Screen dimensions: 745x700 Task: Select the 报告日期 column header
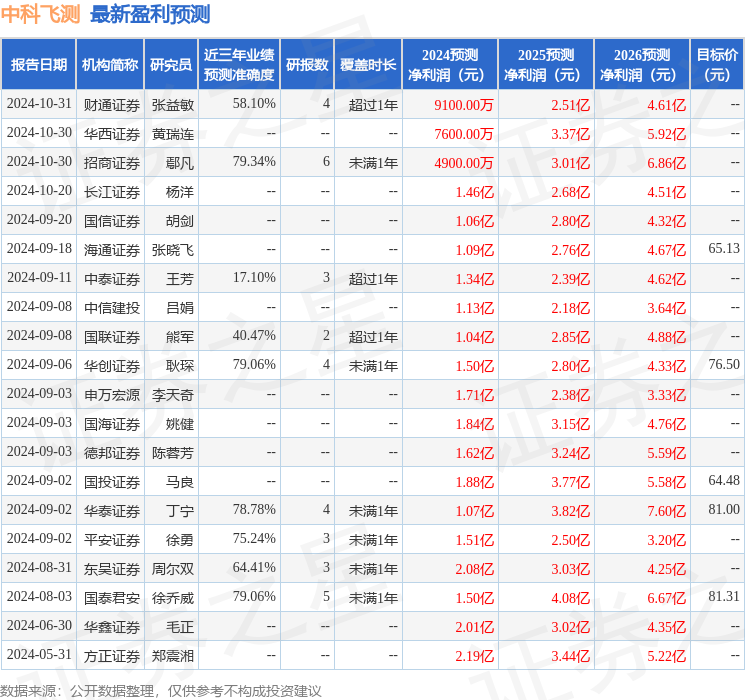click(x=38, y=65)
